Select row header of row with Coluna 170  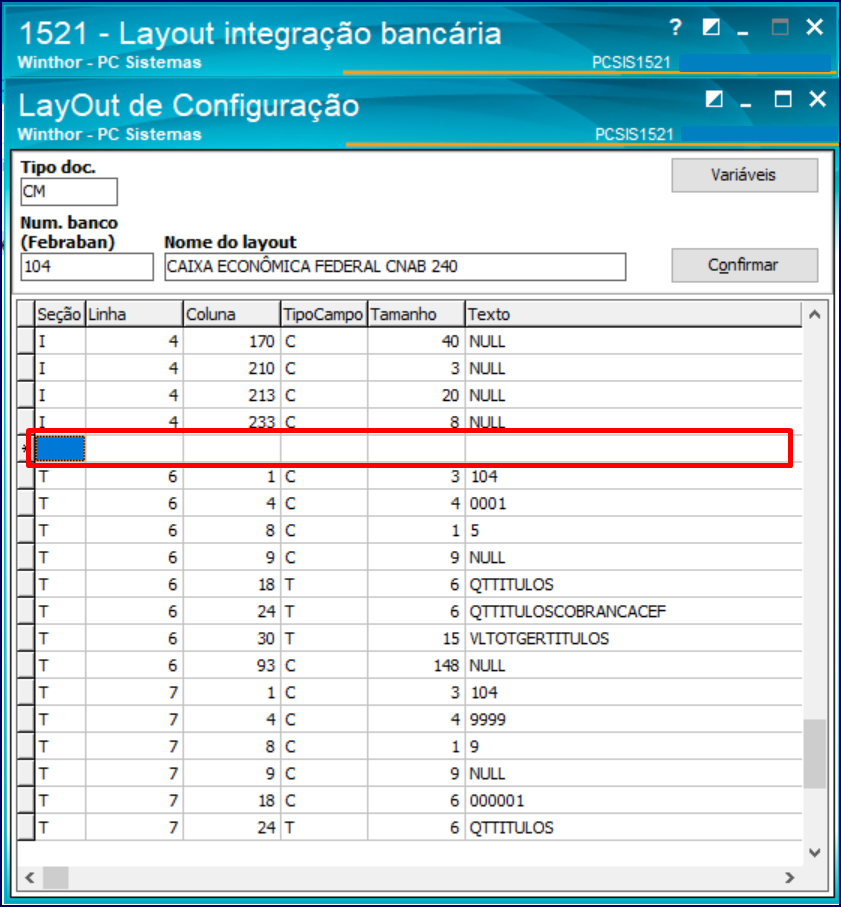tap(26, 341)
